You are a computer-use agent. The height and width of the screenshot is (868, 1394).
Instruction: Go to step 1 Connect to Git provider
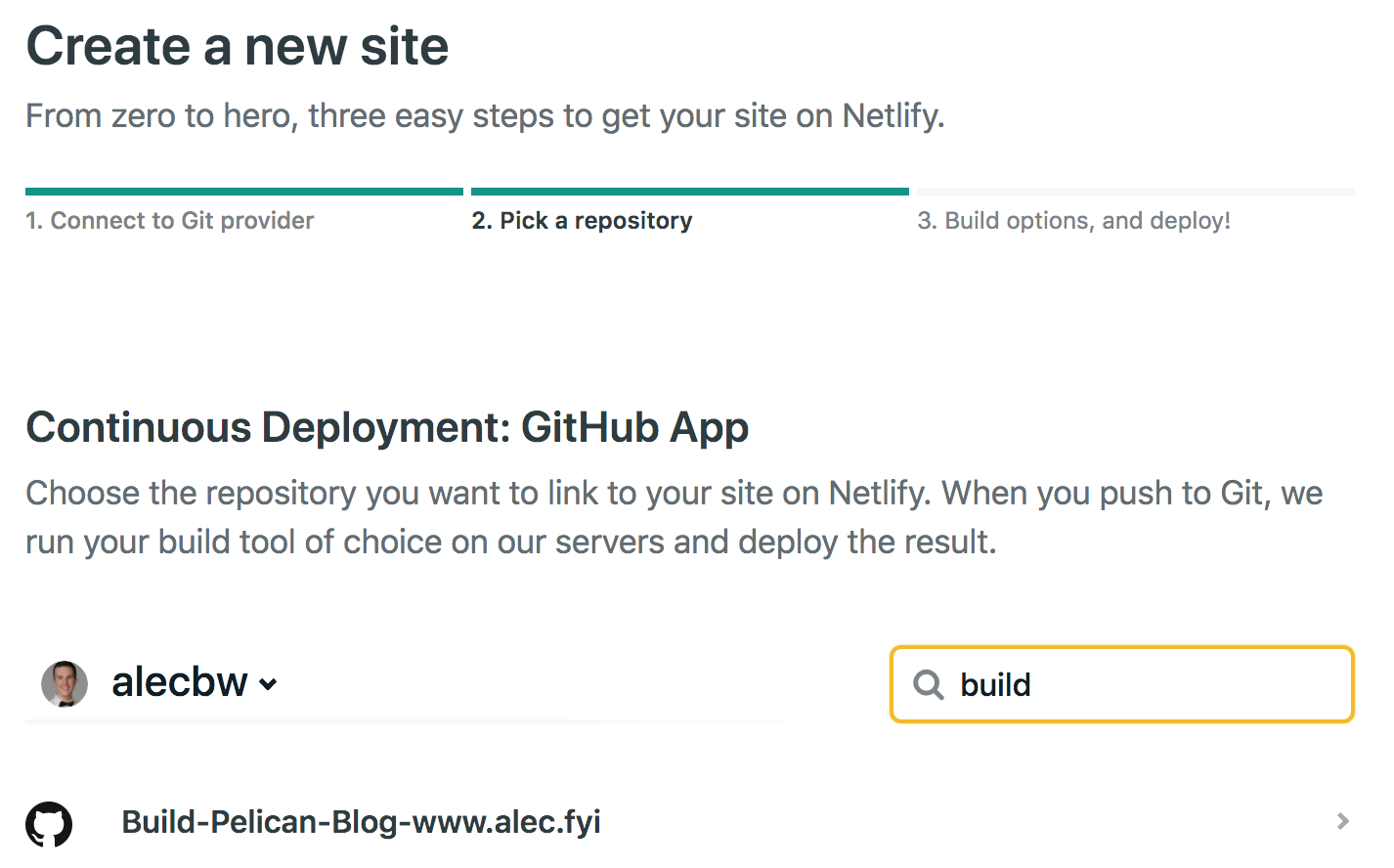[x=170, y=221]
